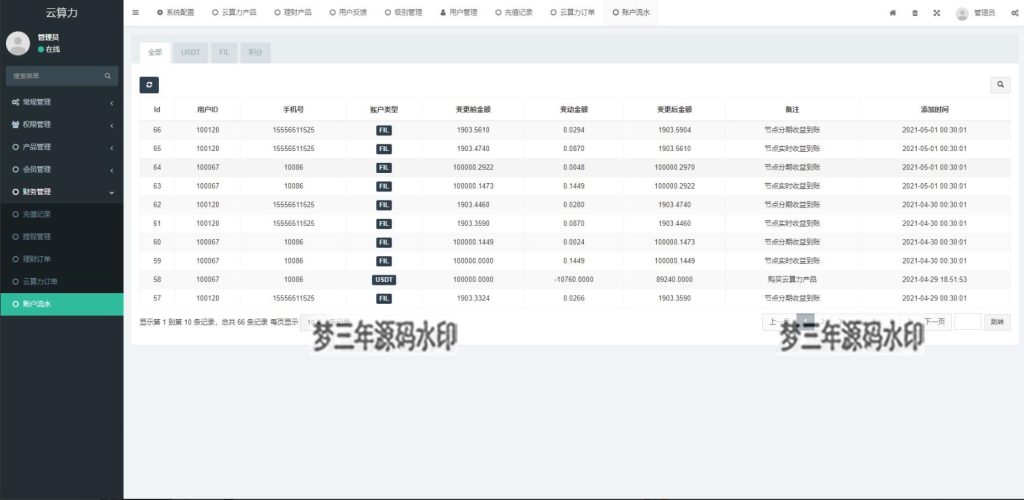Click the -10760.0000 amount cell
The width and height of the screenshot is (1024, 500).
pyautogui.click(x=573, y=279)
